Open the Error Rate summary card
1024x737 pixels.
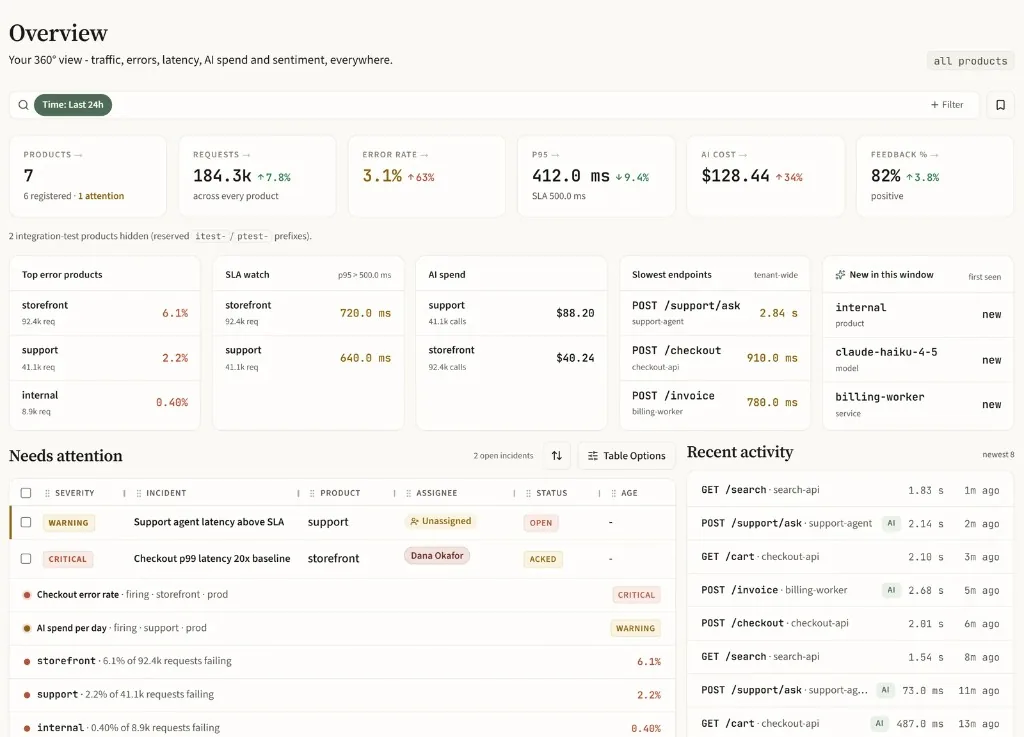[x=426, y=176]
